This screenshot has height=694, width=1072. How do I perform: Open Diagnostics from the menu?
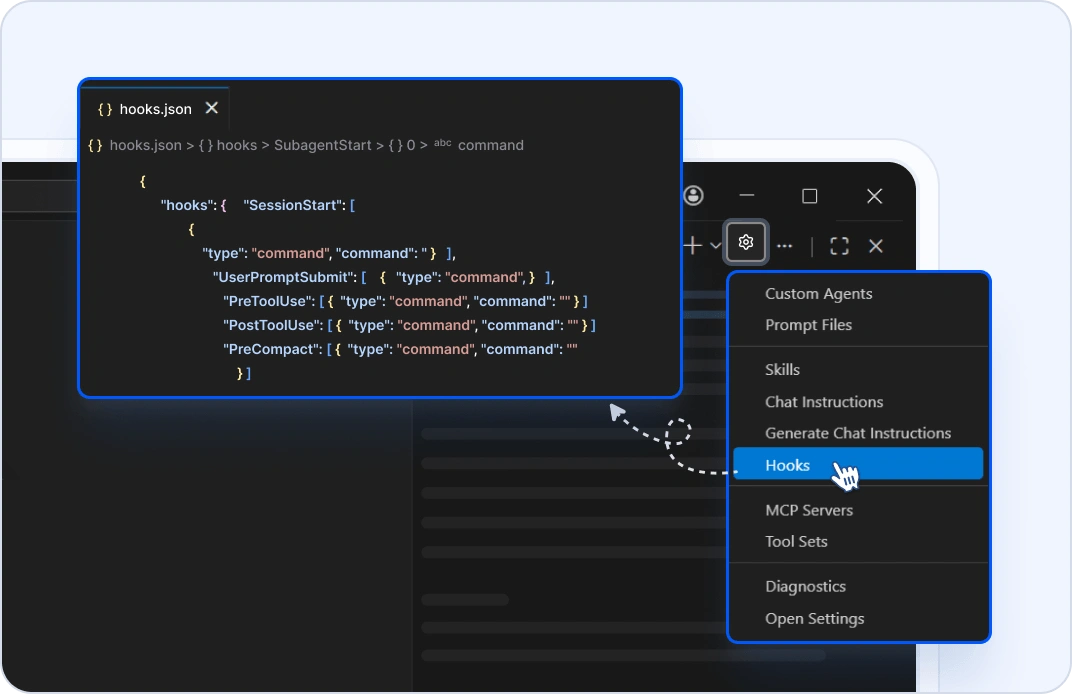805,587
